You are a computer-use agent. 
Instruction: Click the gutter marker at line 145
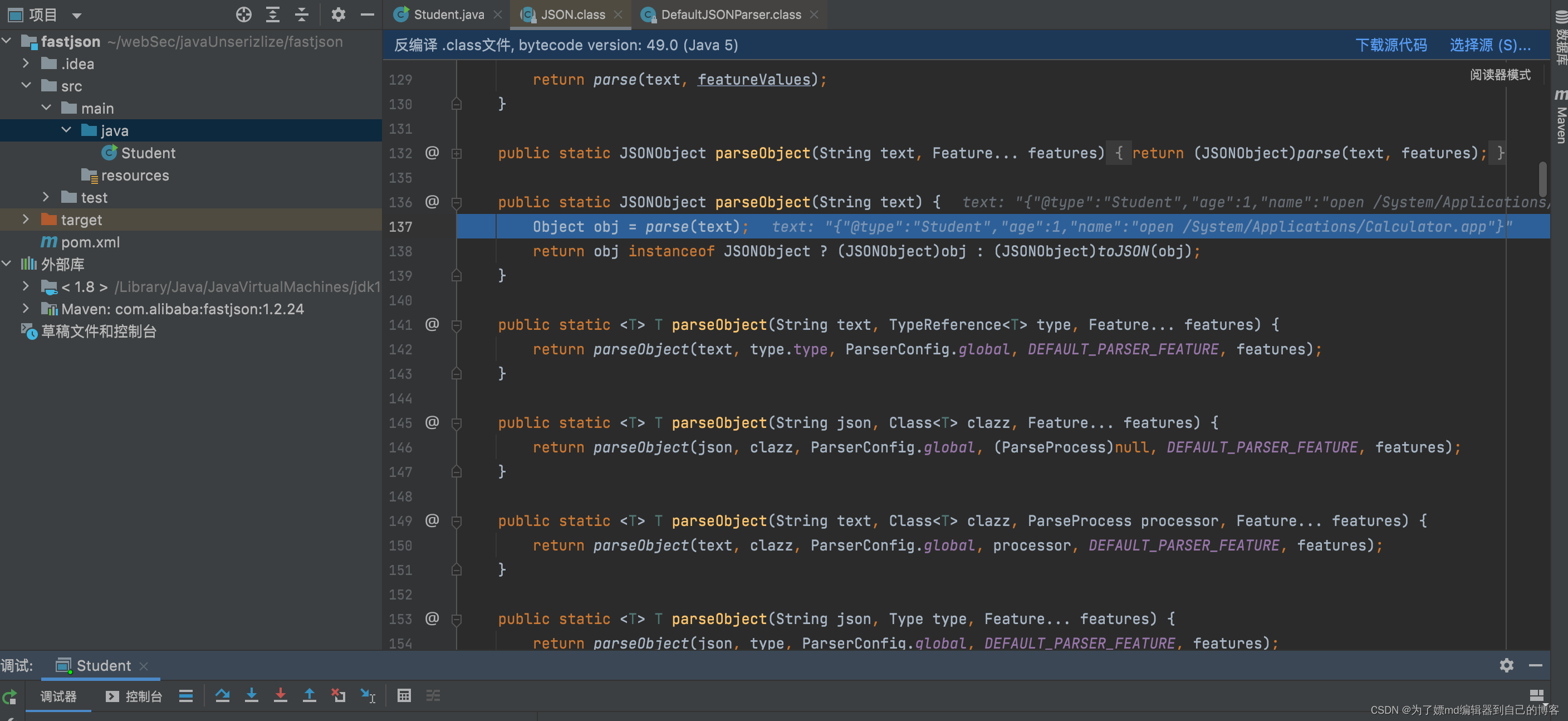point(432,422)
